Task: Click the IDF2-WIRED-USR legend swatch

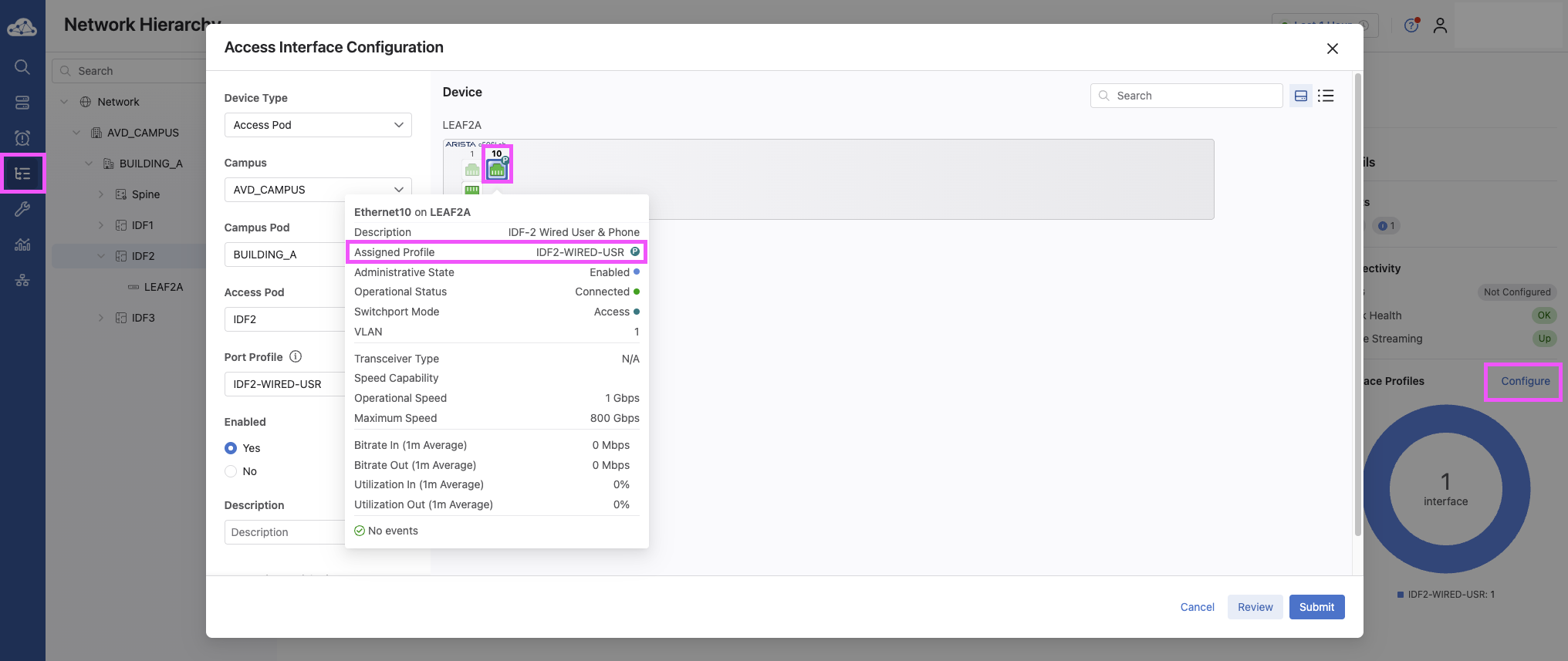Action: [x=1400, y=595]
